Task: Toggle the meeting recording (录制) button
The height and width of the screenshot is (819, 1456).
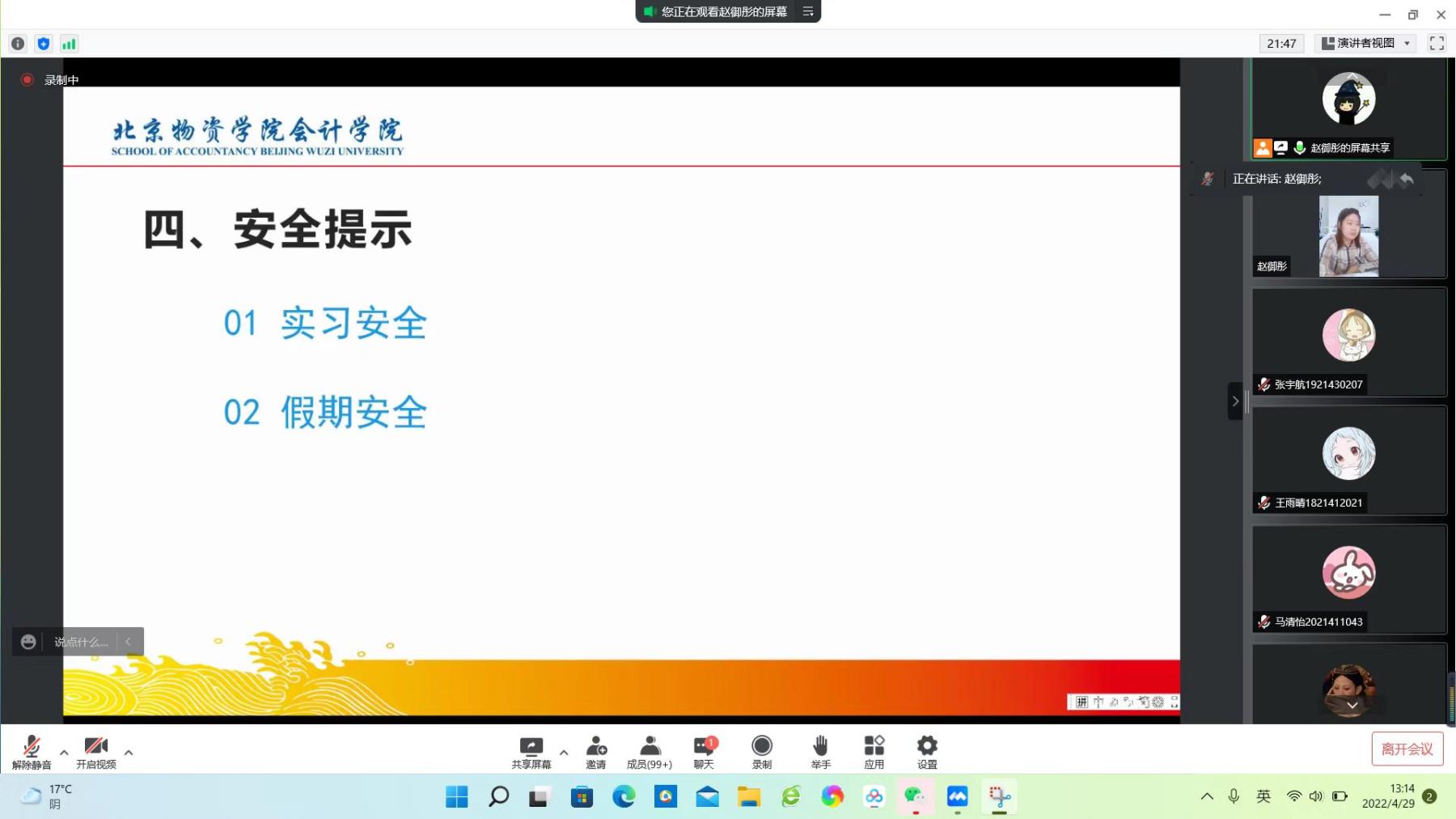Action: [761, 751]
